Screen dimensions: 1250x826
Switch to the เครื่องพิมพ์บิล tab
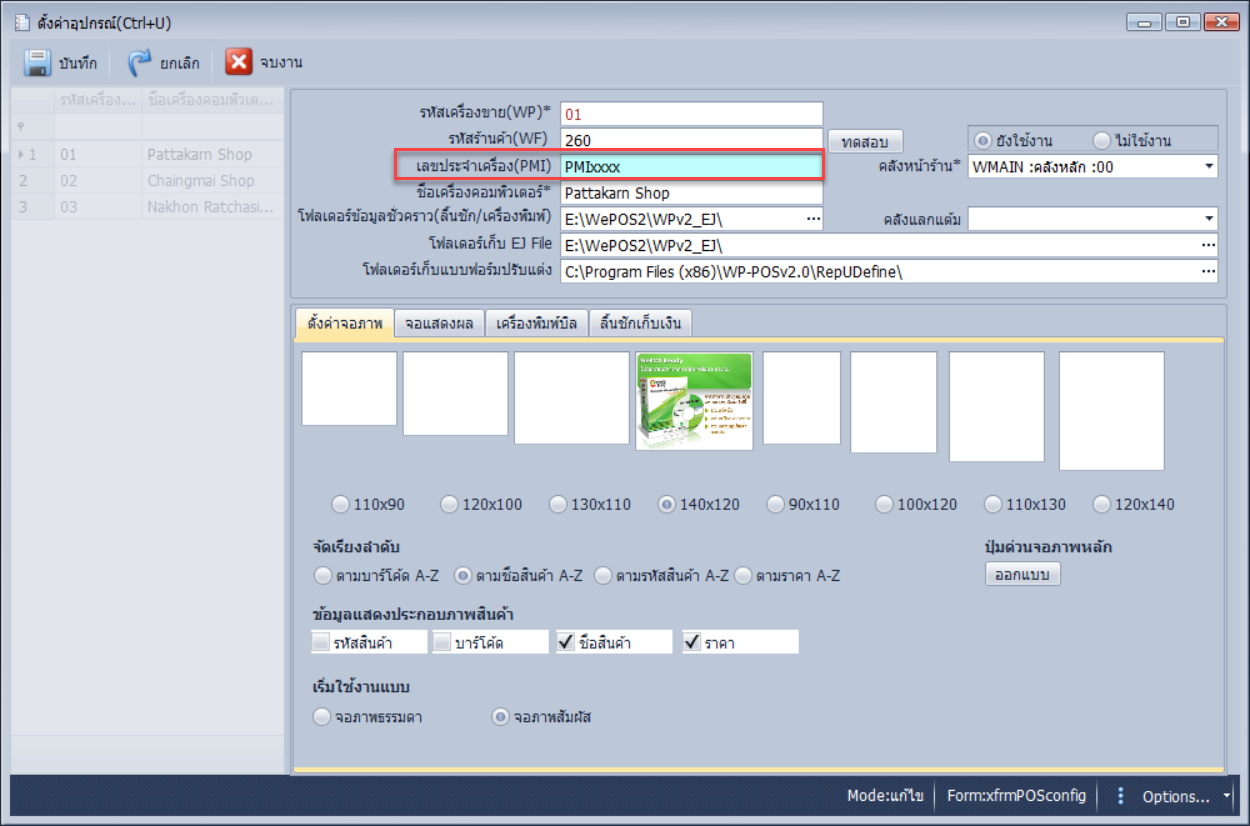tap(536, 324)
